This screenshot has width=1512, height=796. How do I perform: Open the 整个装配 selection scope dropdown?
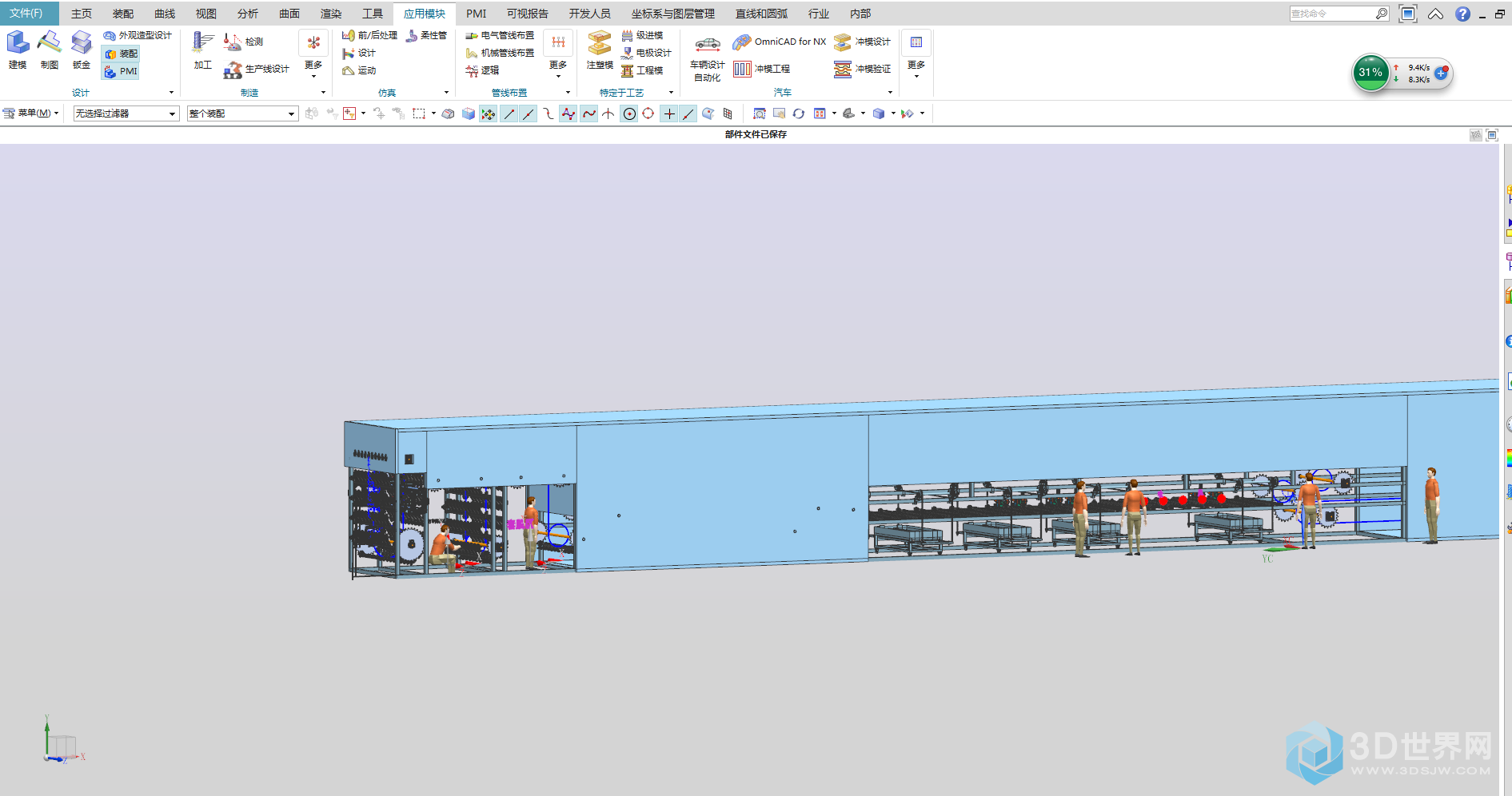pos(242,113)
